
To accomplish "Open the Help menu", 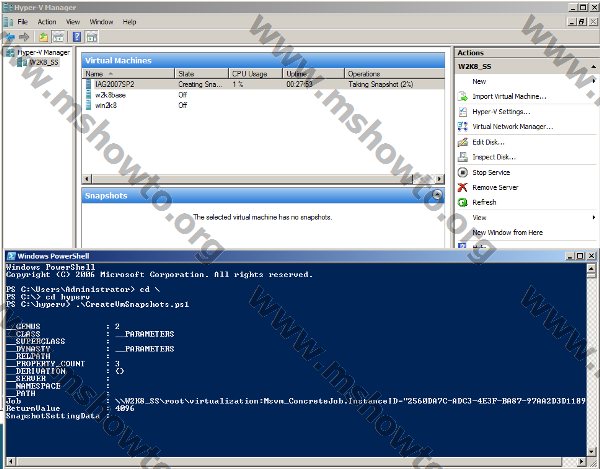I will point(129,22).
